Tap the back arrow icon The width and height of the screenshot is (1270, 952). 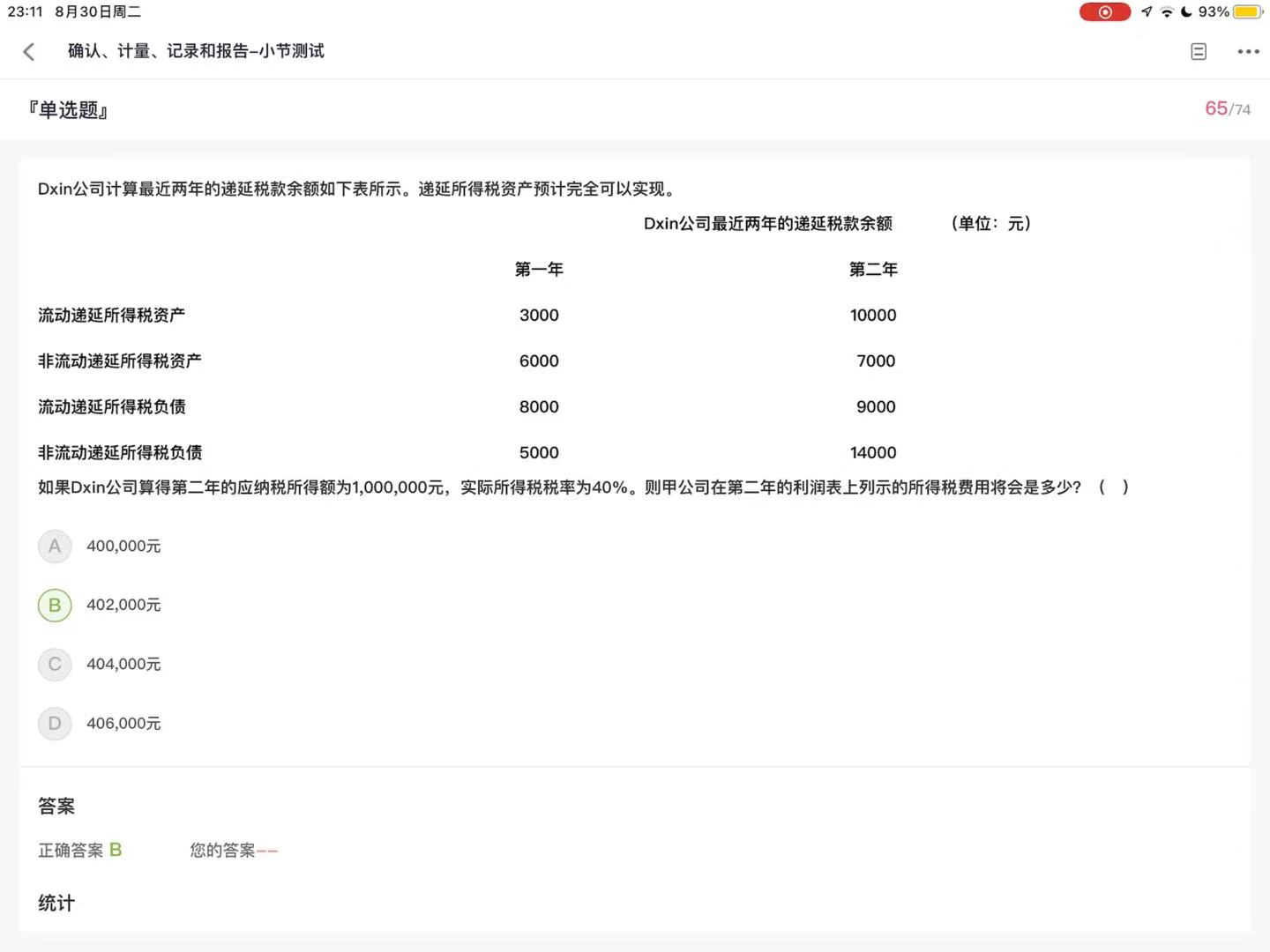(29, 52)
